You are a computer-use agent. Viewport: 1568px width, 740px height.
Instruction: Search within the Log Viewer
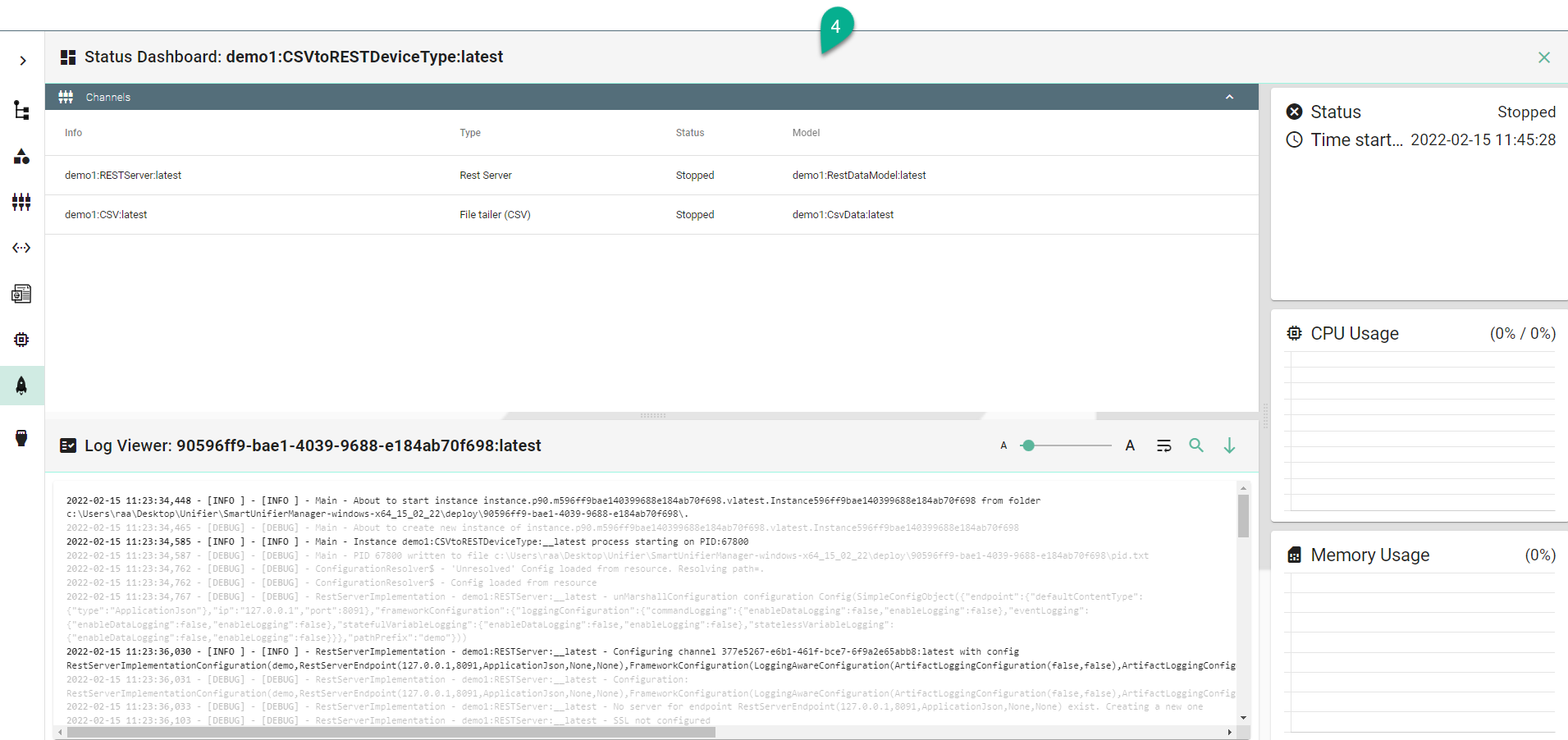pyautogui.click(x=1196, y=445)
